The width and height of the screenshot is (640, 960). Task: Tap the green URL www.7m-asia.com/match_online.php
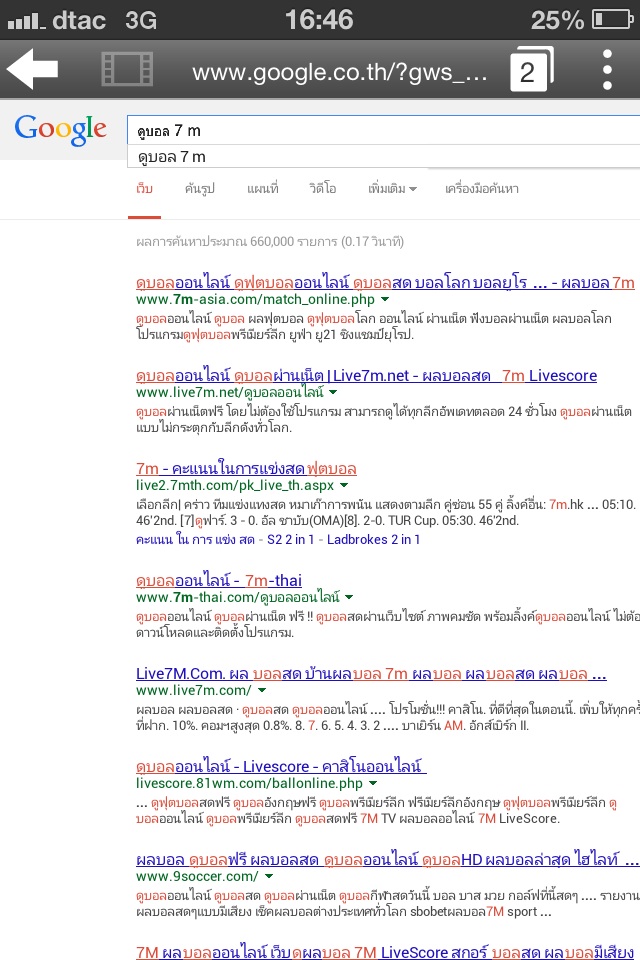pos(255,299)
